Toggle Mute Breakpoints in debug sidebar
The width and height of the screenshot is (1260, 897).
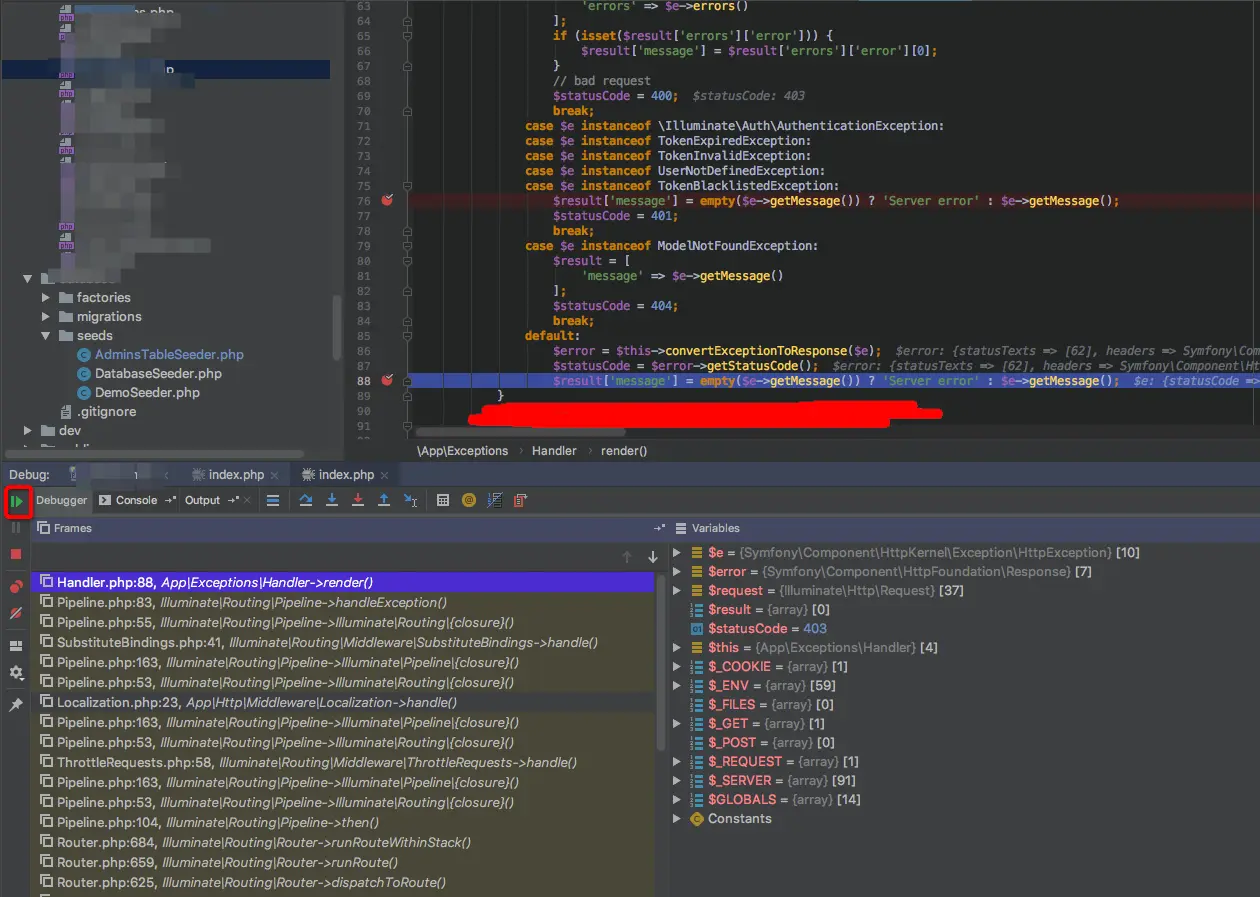(16, 613)
